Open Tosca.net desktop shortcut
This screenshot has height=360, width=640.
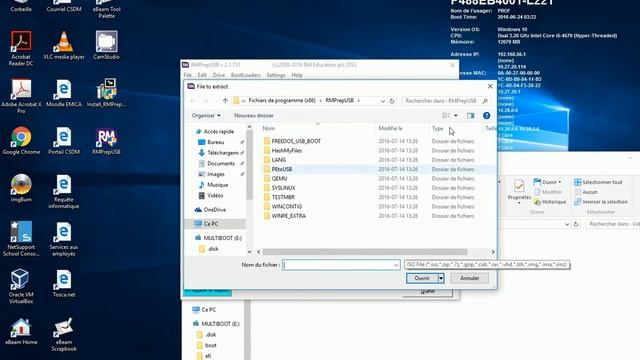point(64,283)
